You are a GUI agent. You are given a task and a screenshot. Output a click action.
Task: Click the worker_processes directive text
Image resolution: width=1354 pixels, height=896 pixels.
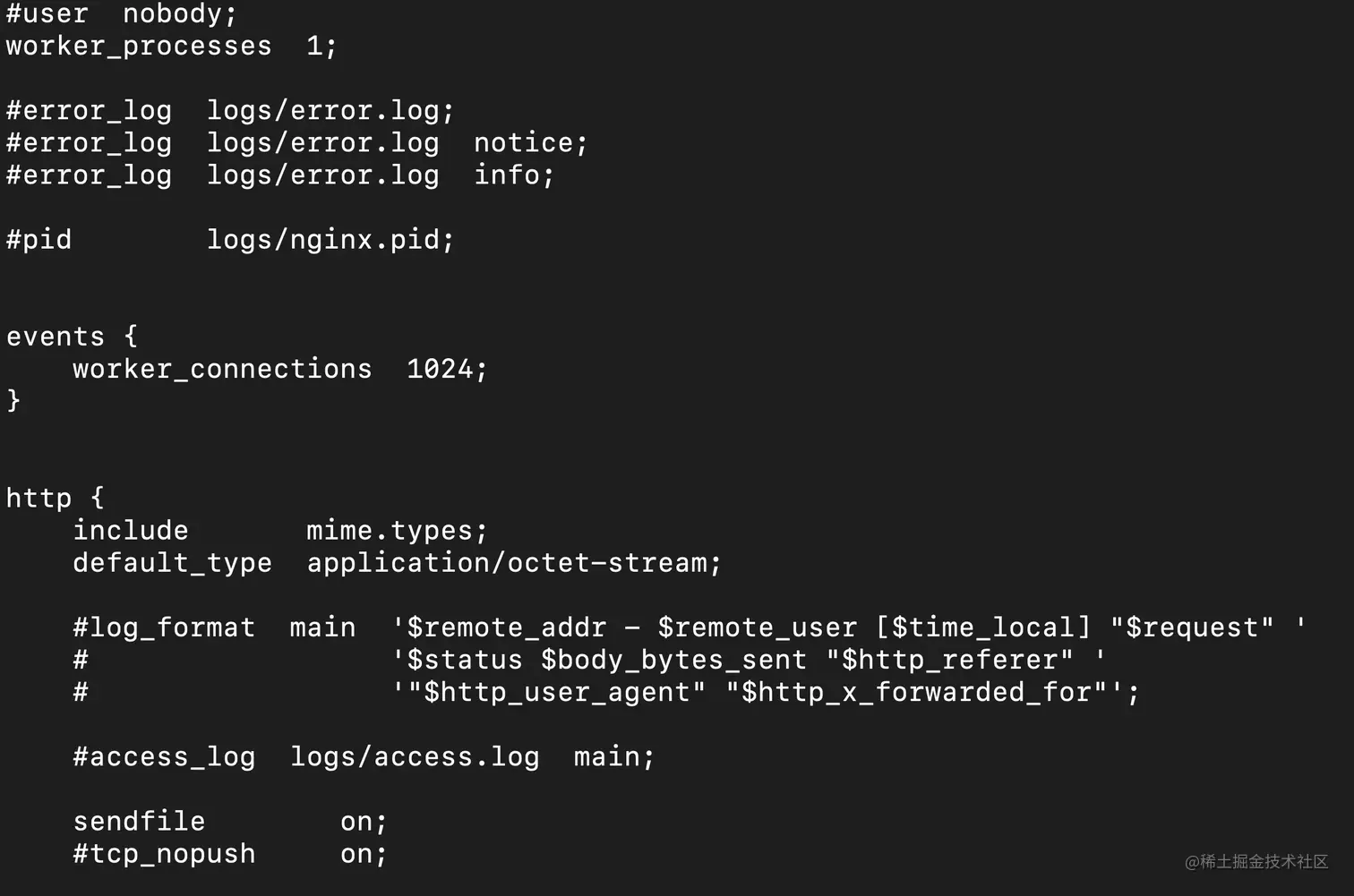139,46
